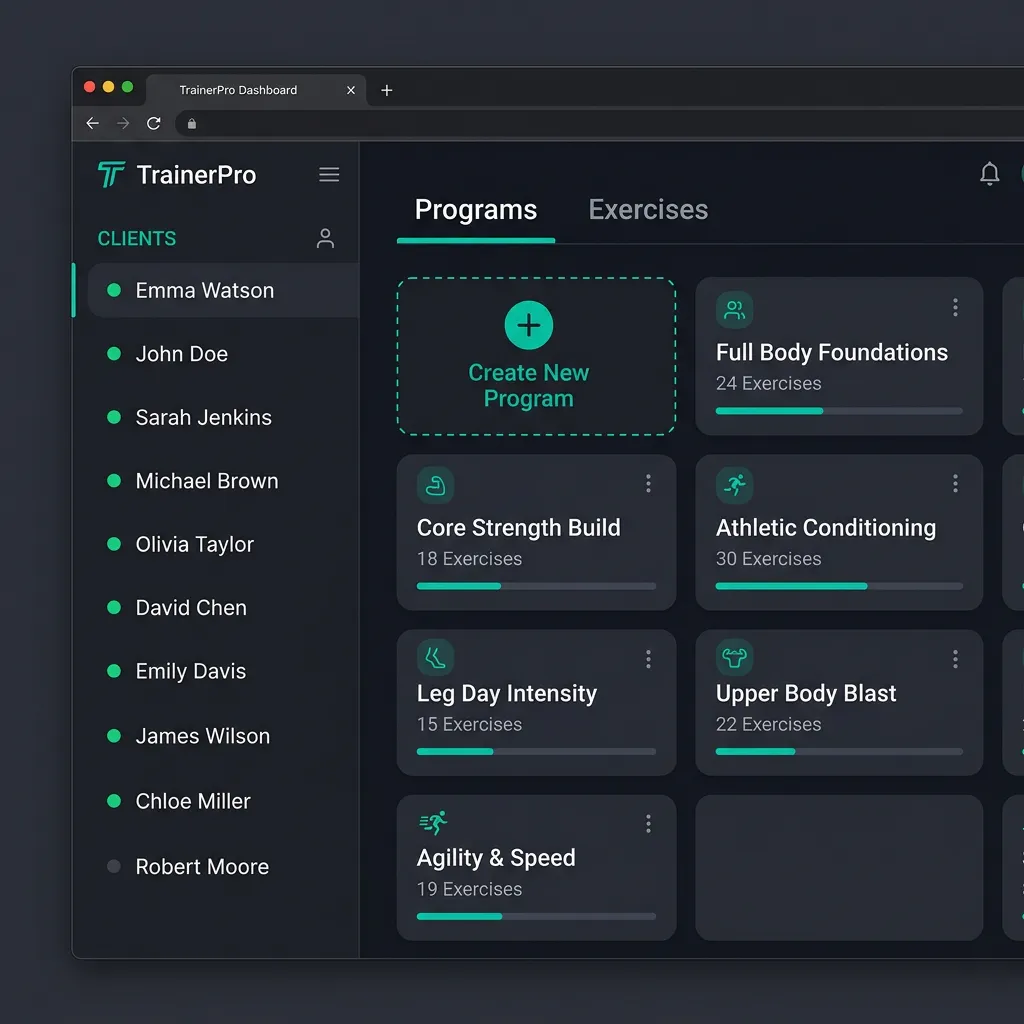
Task: Click Upper Body Blast progress bar
Action: point(839,752)
